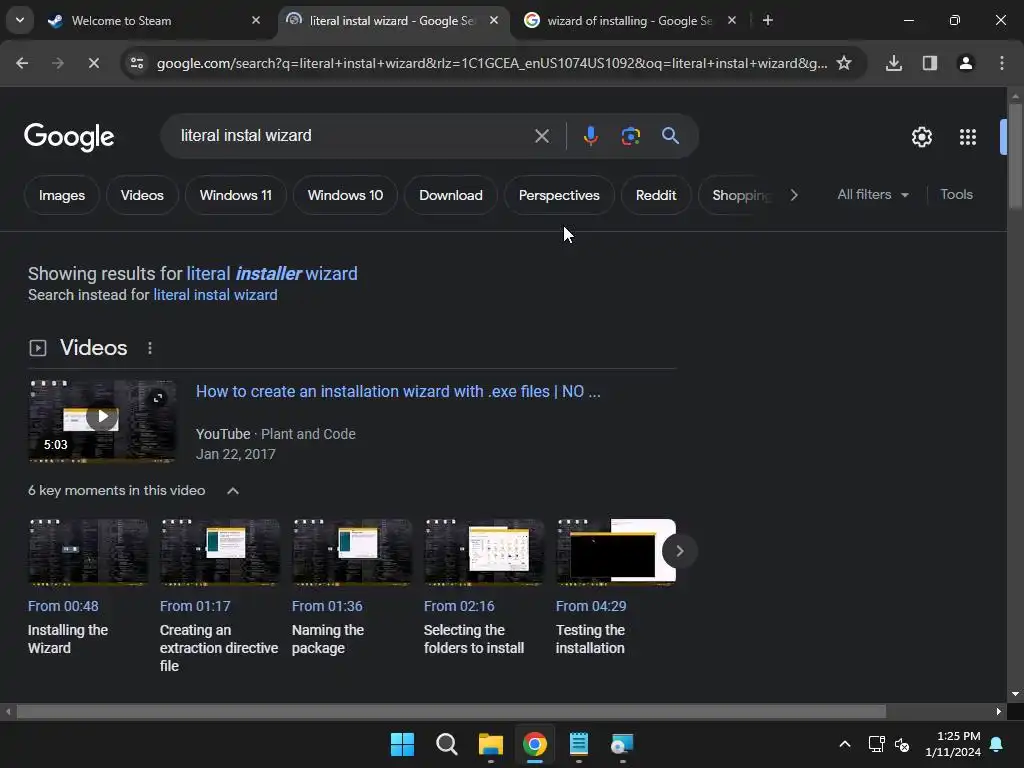1024x768 pixels.
Task: Open From 04:29 Testing the installation thumbnail
Action: [x=616, y=552]
